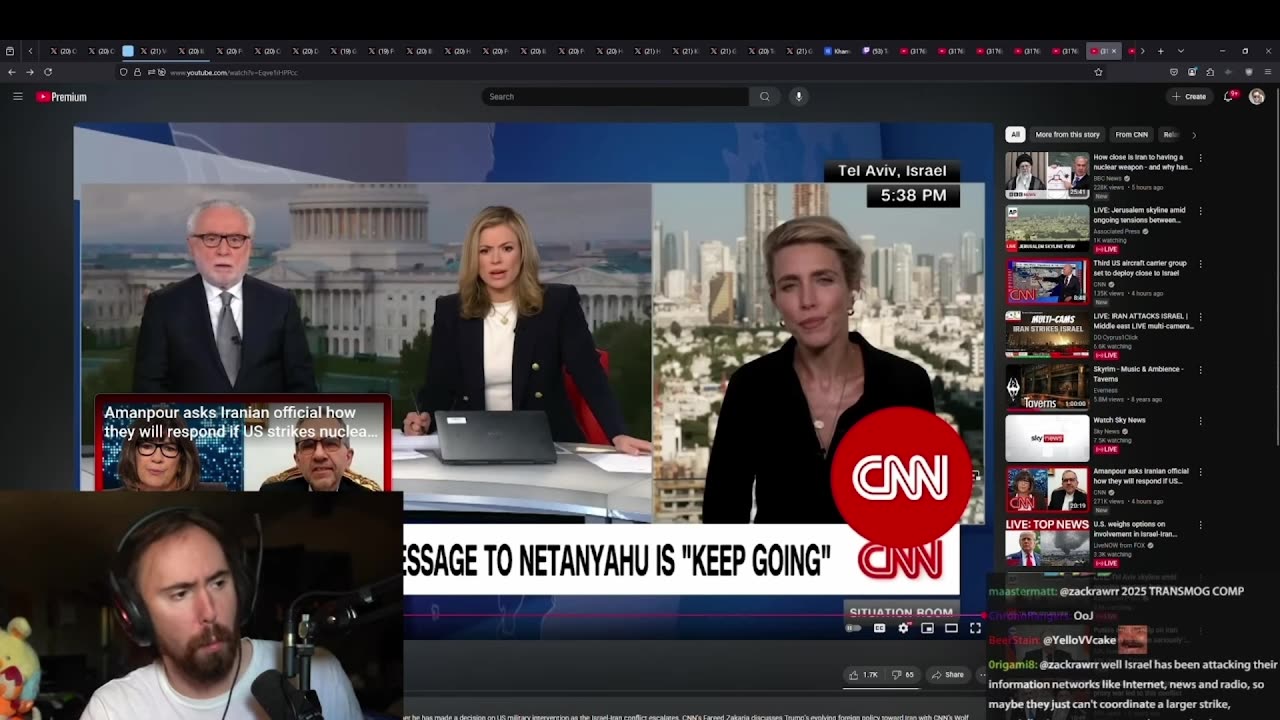Open the Firefox application menu button

pyautogui.click(x=1267, y=72)
